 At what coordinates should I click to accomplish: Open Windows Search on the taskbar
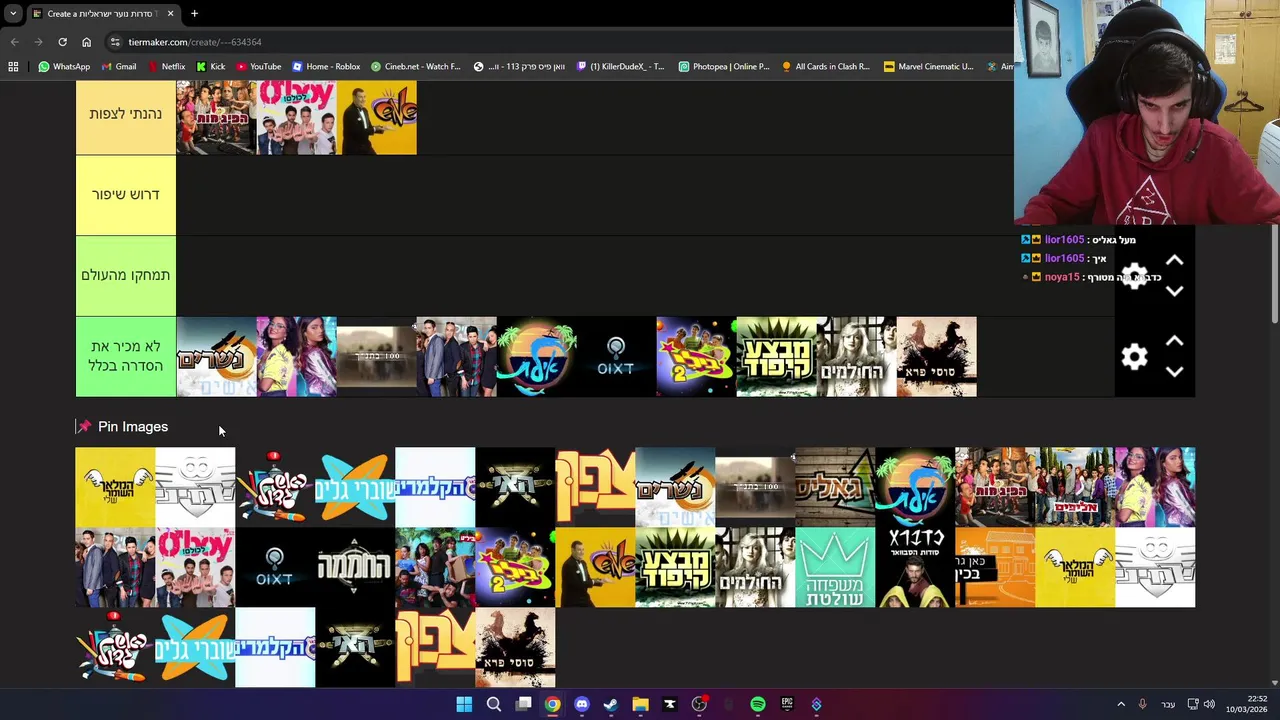click(493, 705)
